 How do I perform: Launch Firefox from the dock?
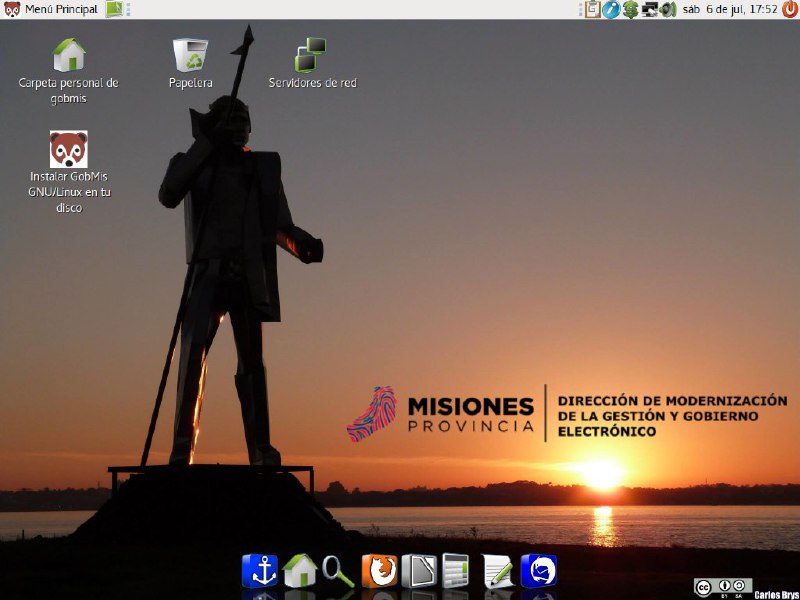point(379,571)
